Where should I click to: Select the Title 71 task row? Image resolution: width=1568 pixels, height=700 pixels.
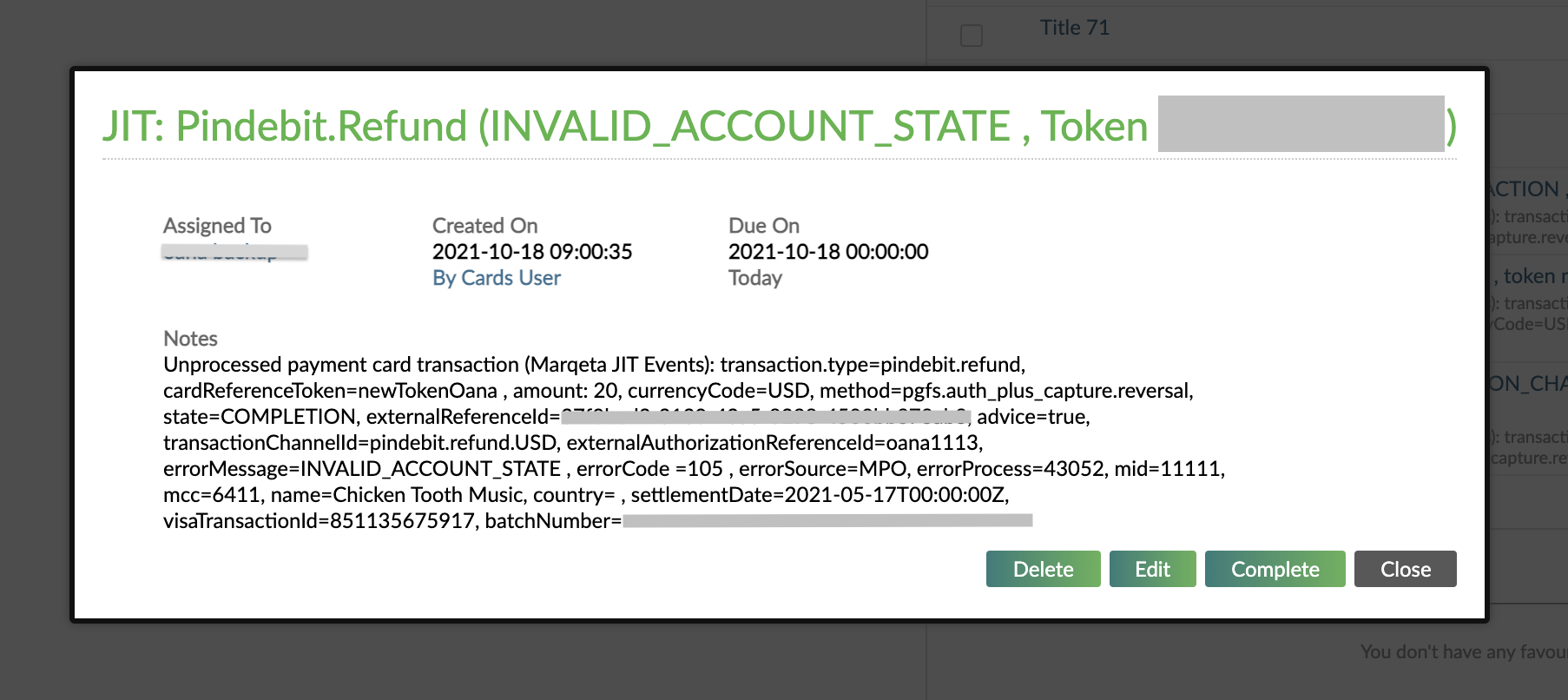1075,28
